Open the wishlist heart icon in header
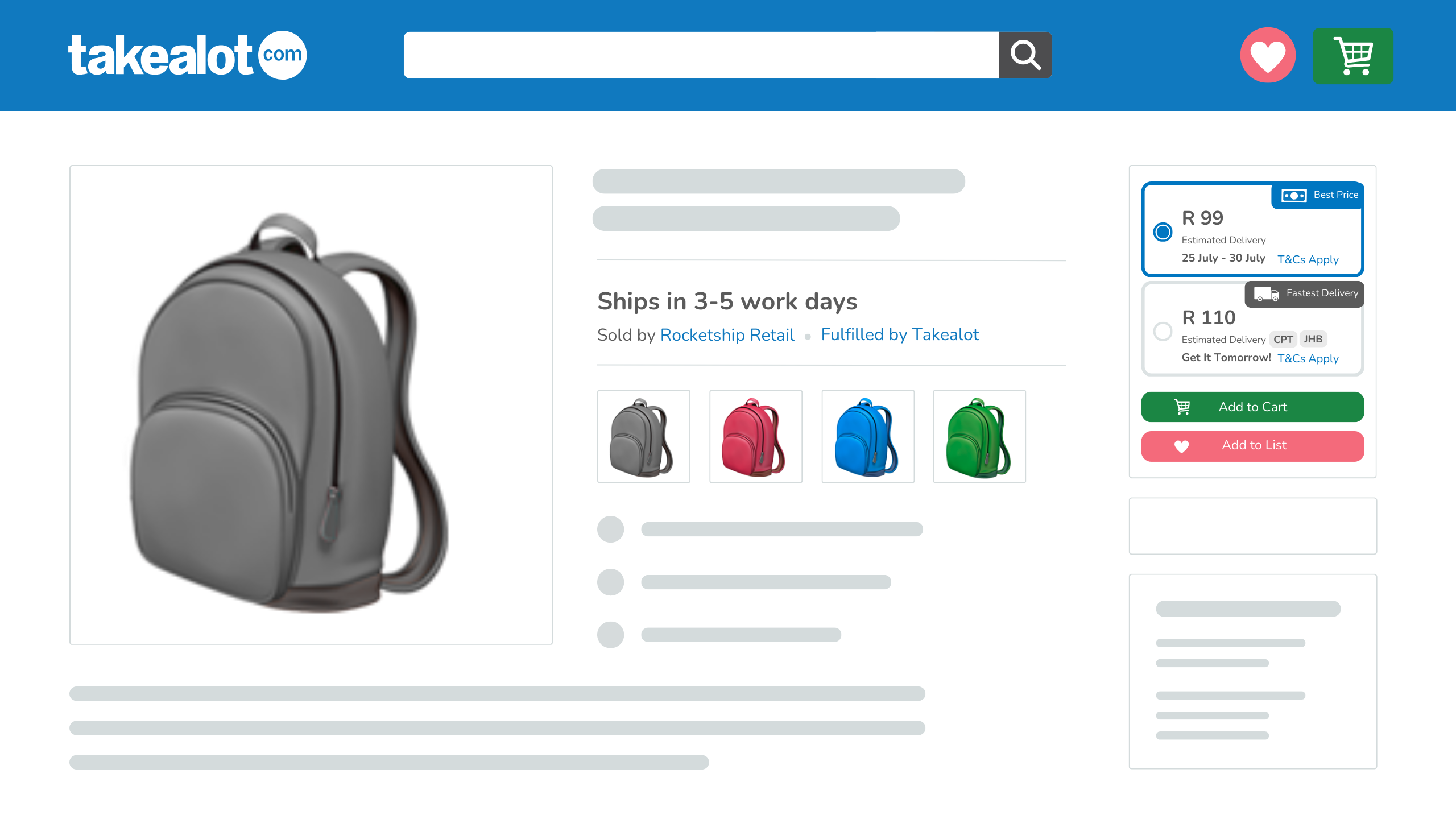 (1268, 55)
